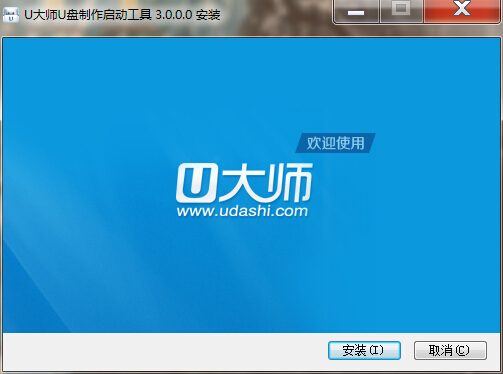
Task: Click the U大师 installer icon in title bar
Action: tap(11, 14)
